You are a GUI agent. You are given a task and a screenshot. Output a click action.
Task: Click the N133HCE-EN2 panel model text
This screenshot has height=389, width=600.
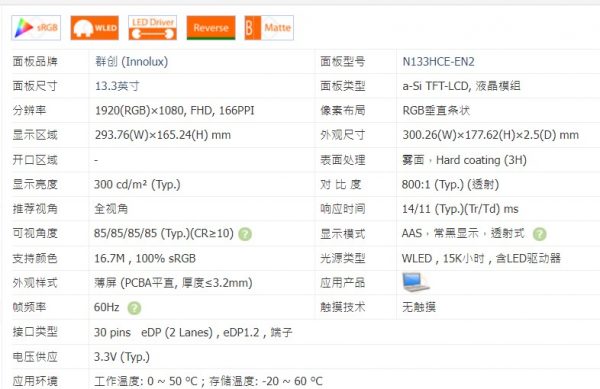(438, 62)
